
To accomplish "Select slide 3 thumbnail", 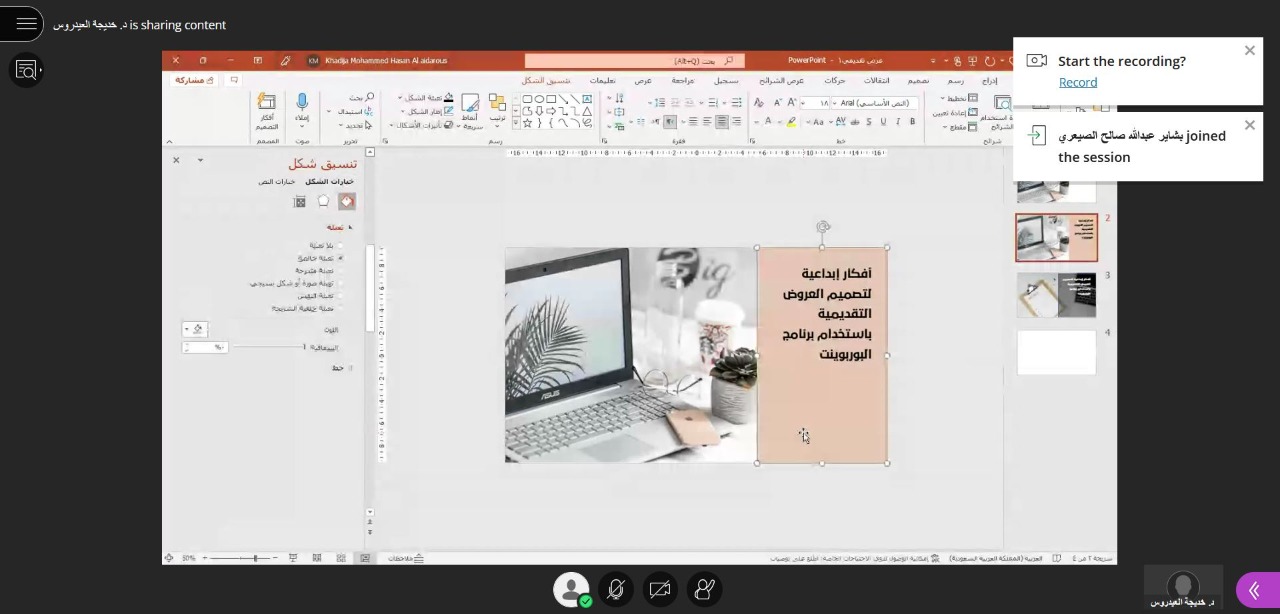I will click(x=1056, y=295).
